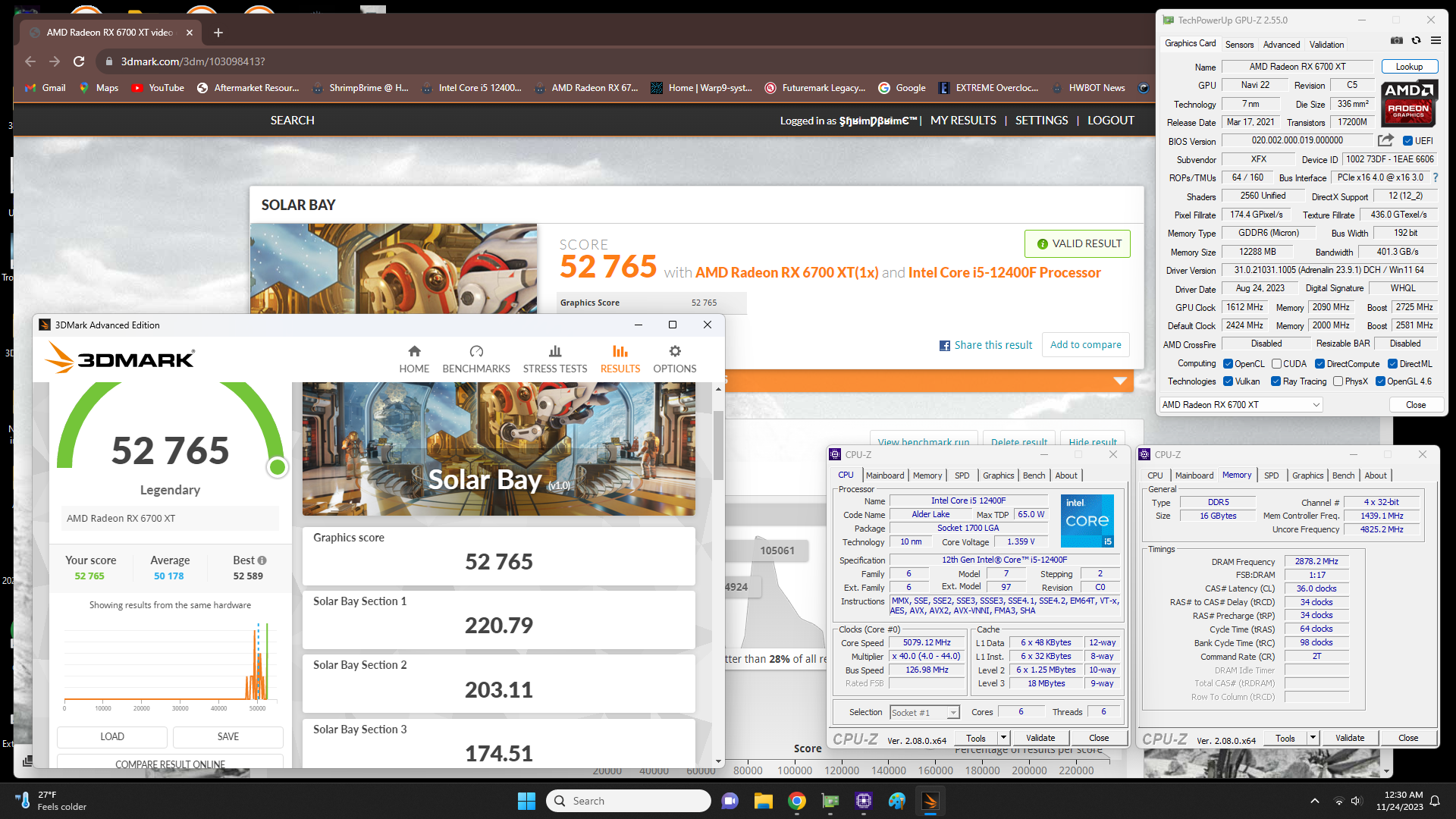Select SPD tab in right CPU-Z

(x=1271, y=475)
